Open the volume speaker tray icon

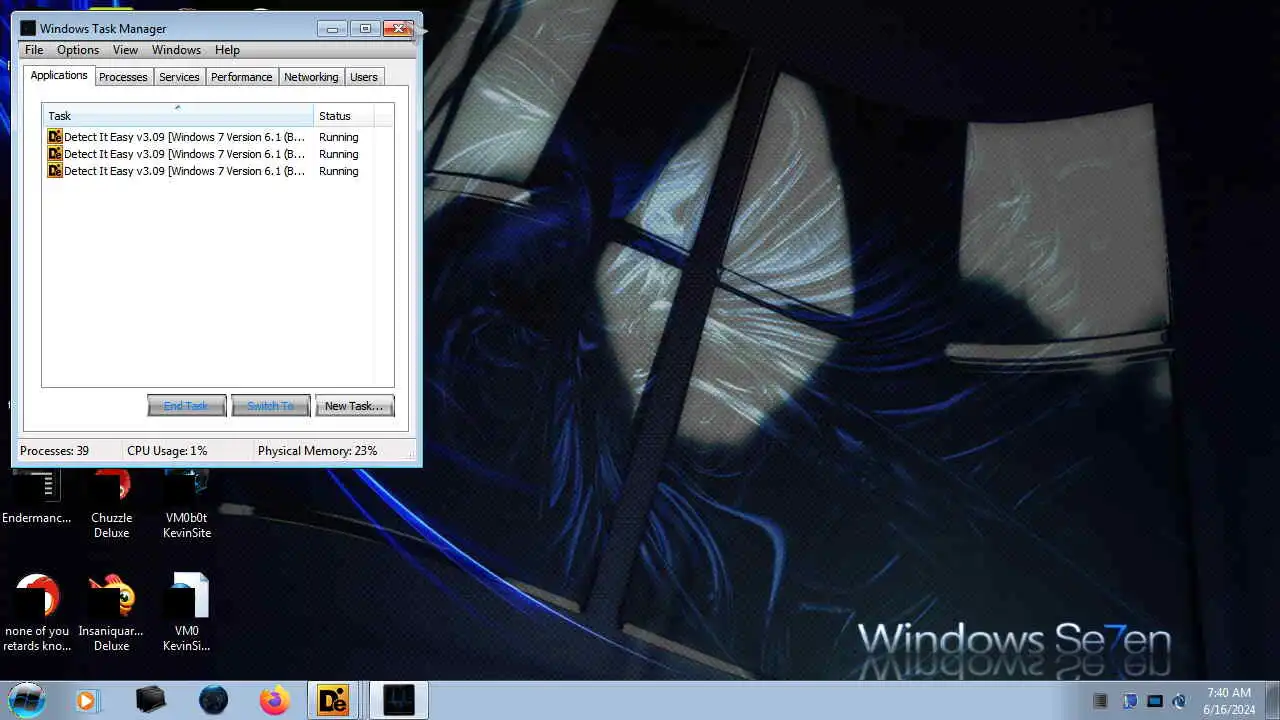[1180, 701]
